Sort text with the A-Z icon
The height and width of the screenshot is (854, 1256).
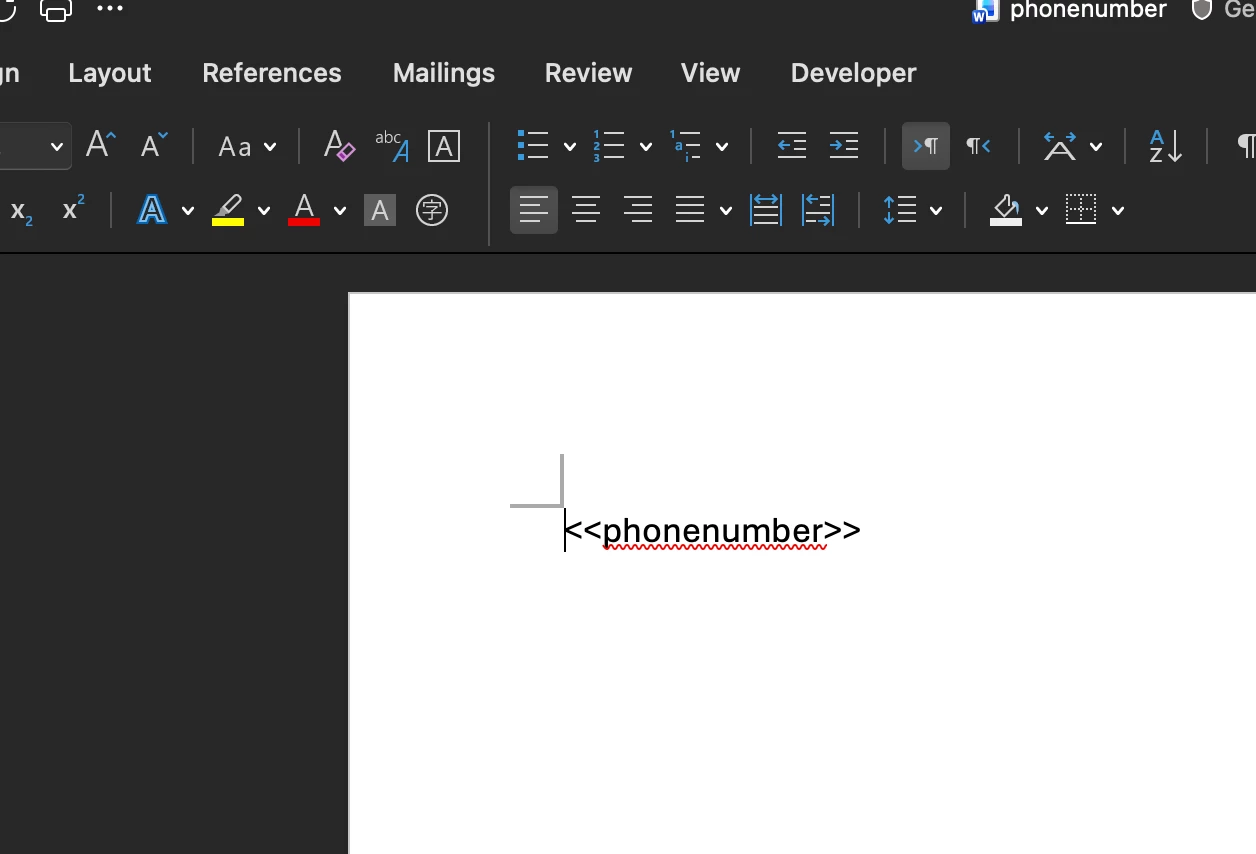[x=1165, y=146]
